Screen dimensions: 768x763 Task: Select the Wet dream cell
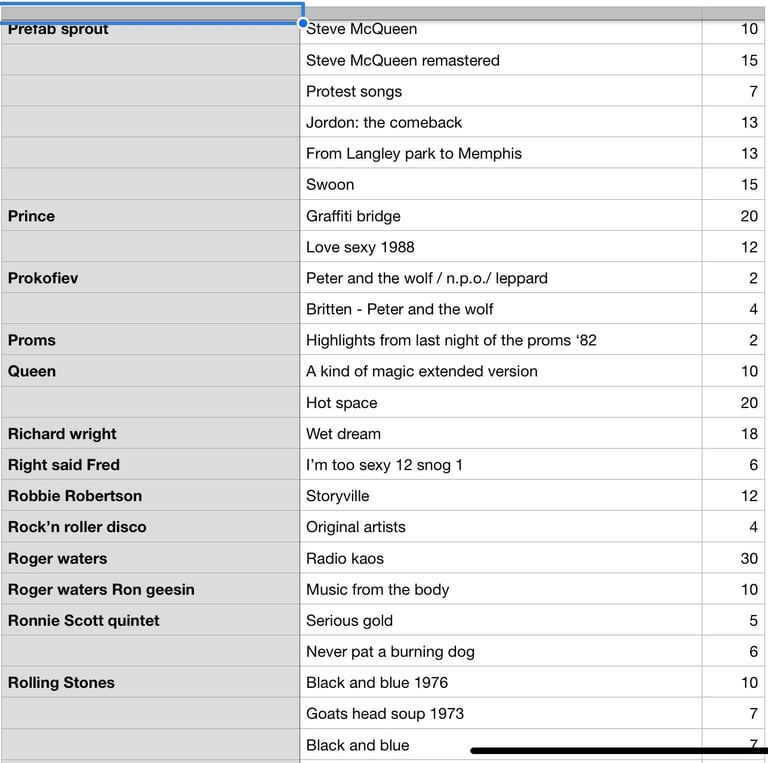501,433
